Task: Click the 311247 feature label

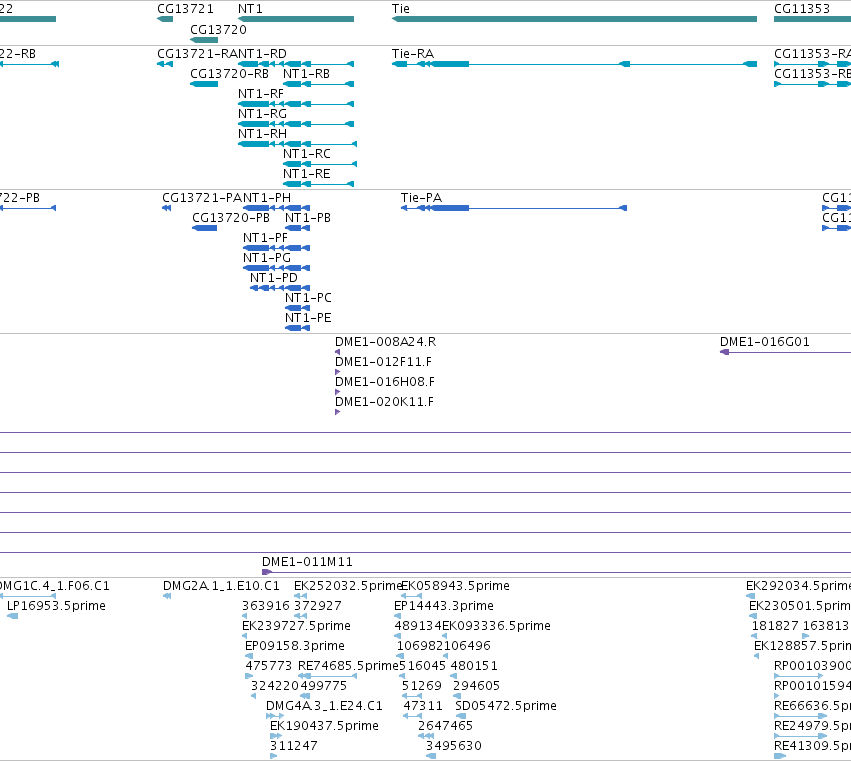Action: (x=294, y=746)
